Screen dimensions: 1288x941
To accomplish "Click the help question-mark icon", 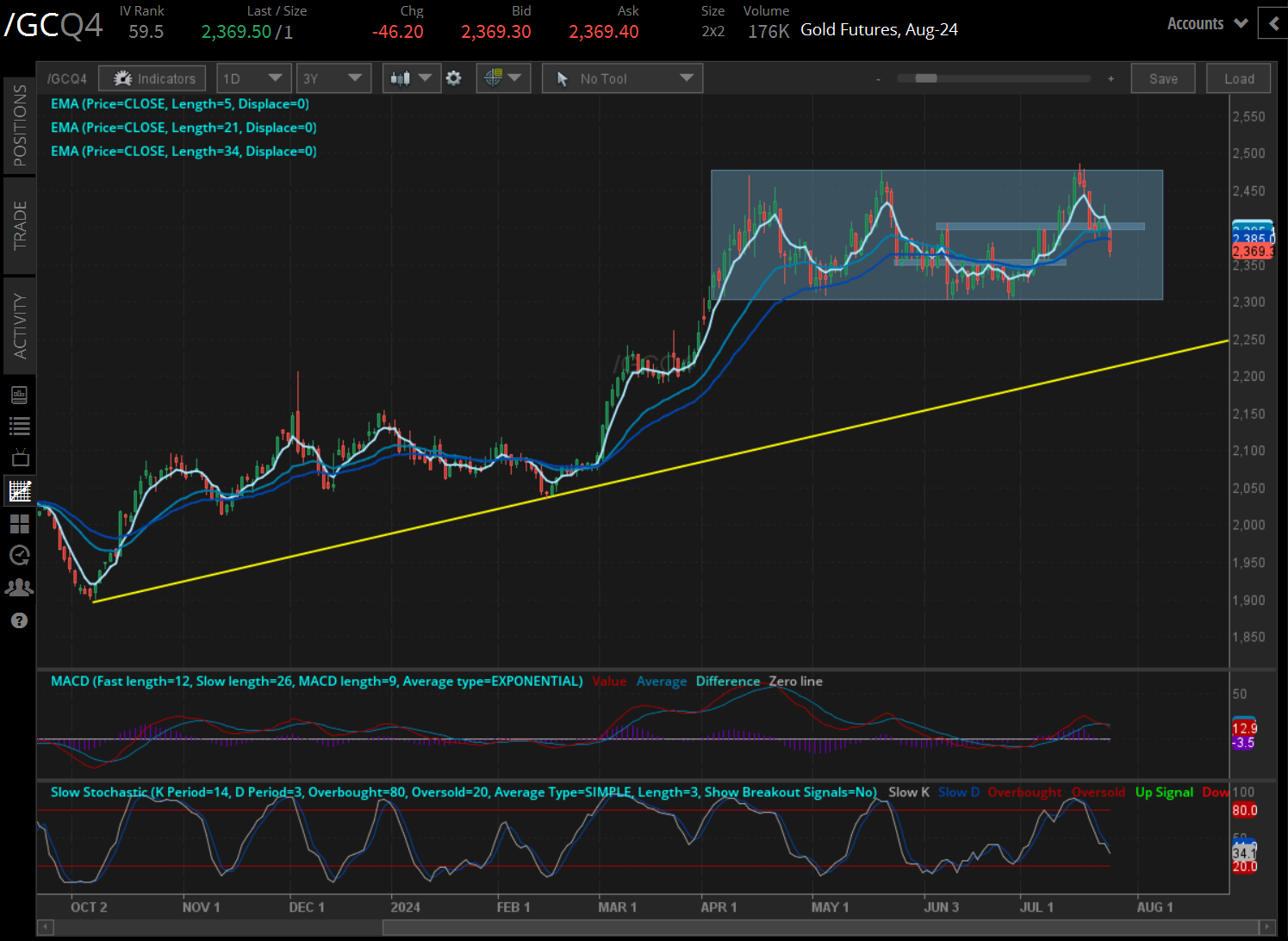I will [19, 620].
